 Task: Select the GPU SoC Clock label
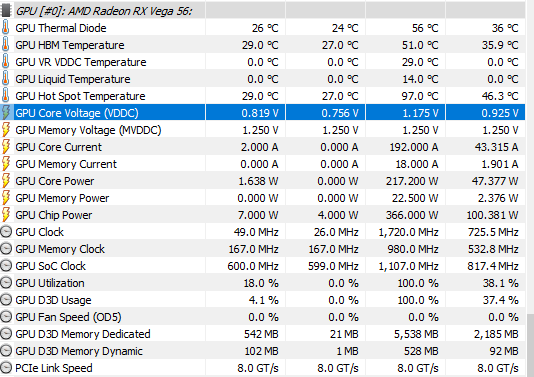click(50, 266)
